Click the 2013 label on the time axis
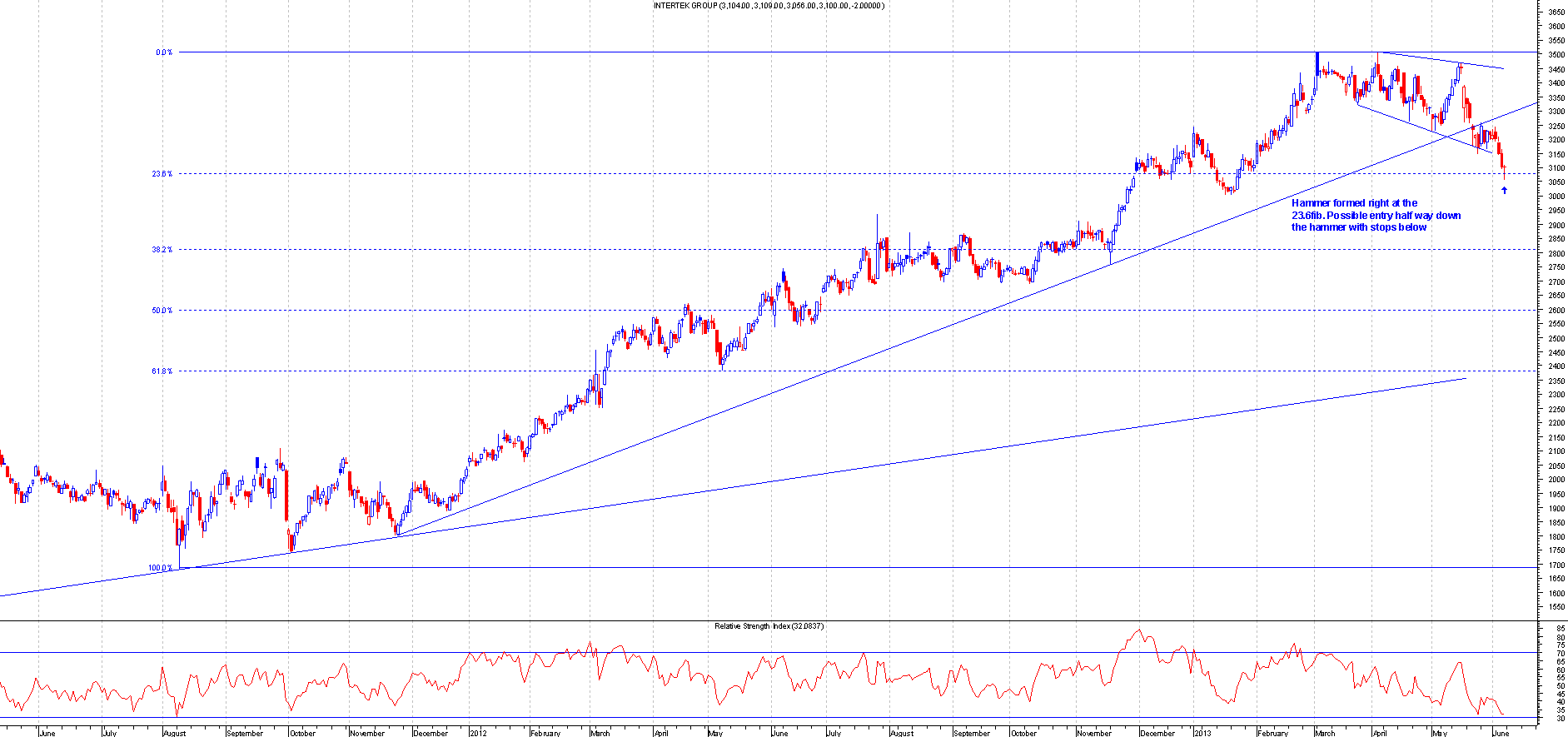This screenshot has width=1568, height=737. (x=1202, y=733)
